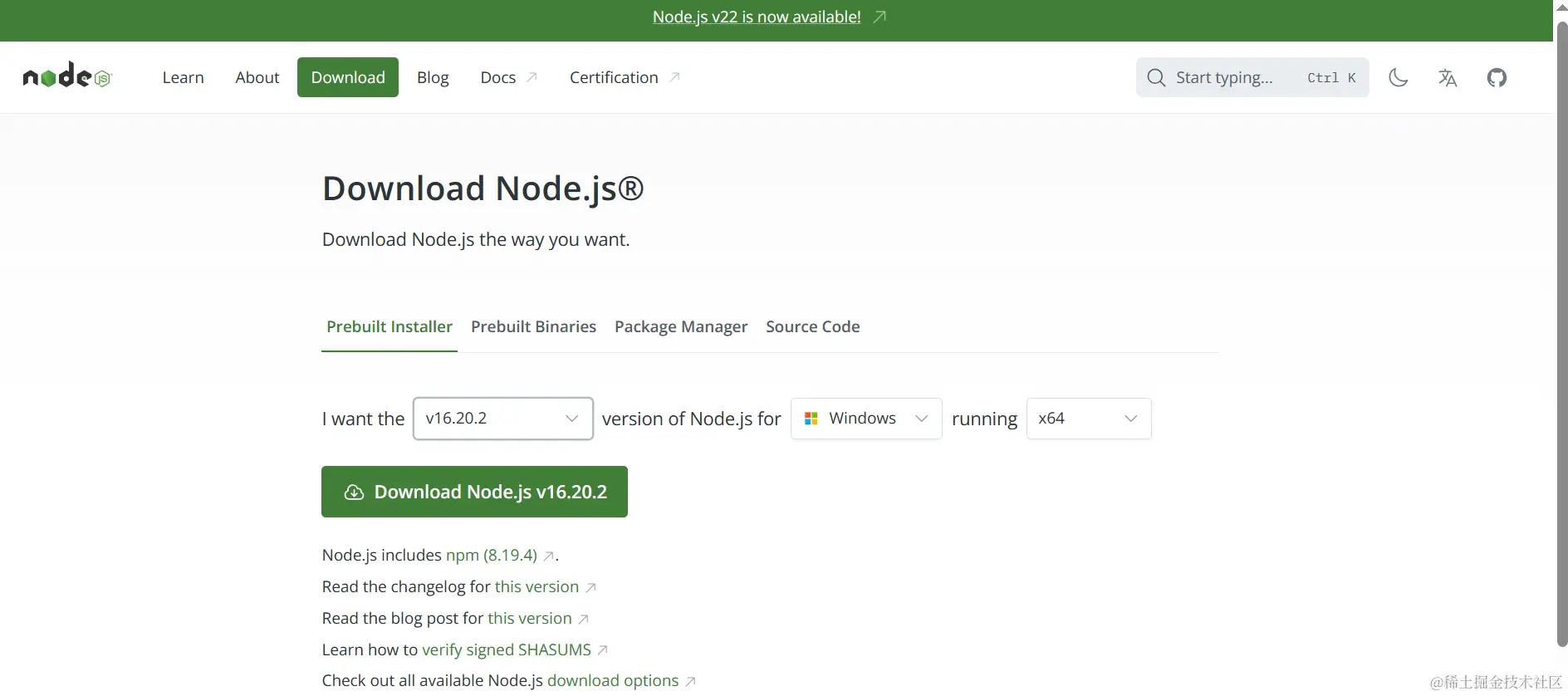Screen dimensions: 1568x696
Task: Open the Windows operating system dropdown
Action: pyautogui.click(x=866, y=419)
